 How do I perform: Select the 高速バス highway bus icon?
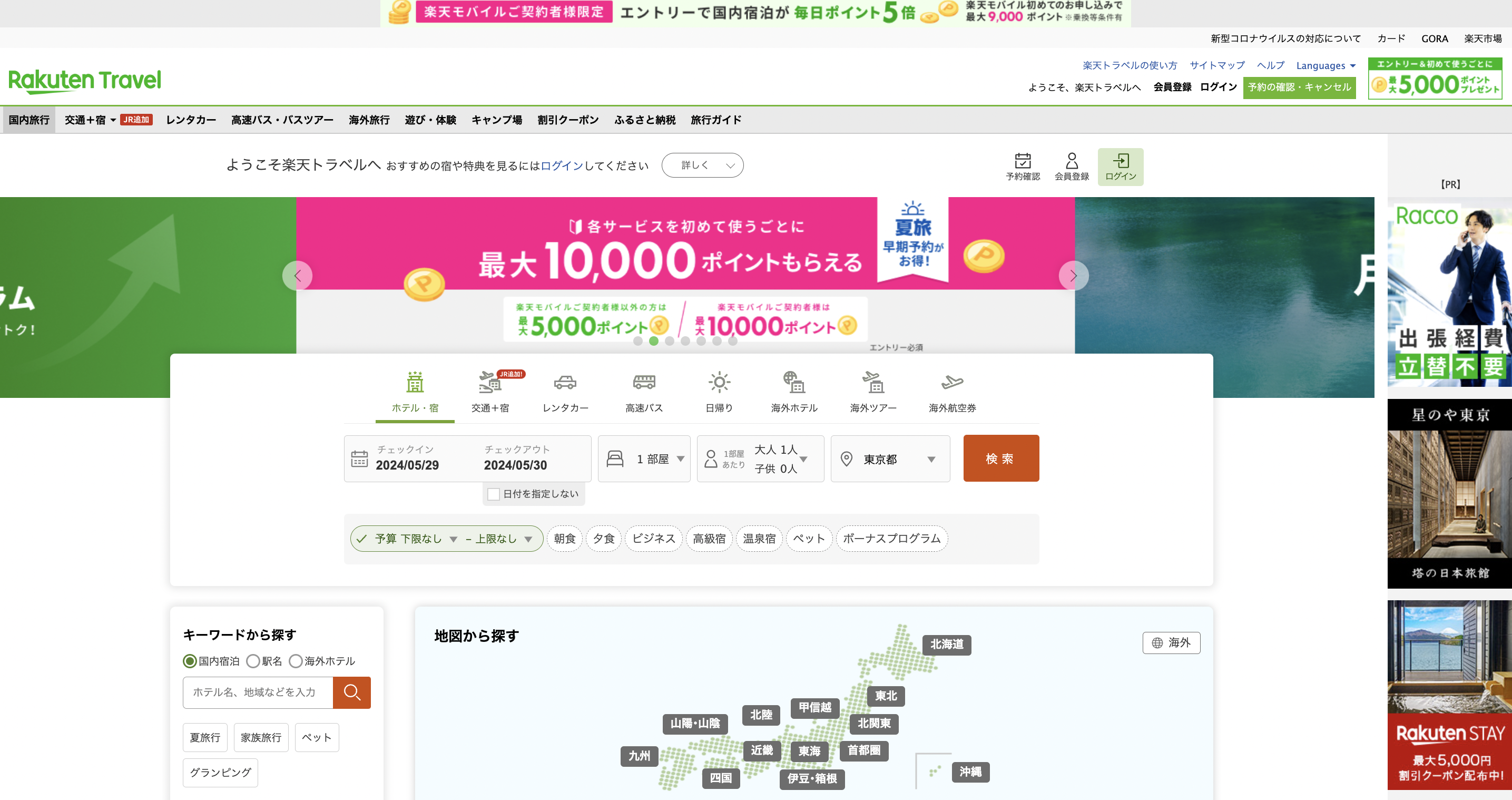644,383
